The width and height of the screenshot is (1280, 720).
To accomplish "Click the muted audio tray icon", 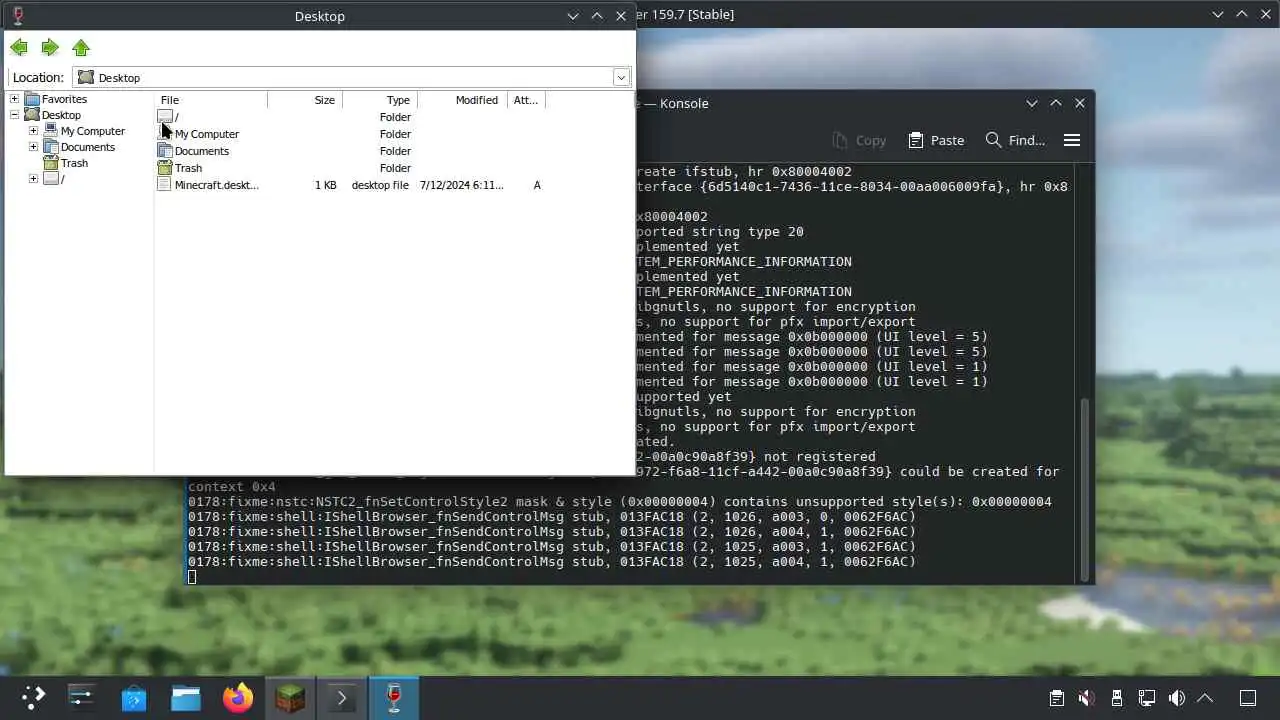I will click(x=1087, y=698).
